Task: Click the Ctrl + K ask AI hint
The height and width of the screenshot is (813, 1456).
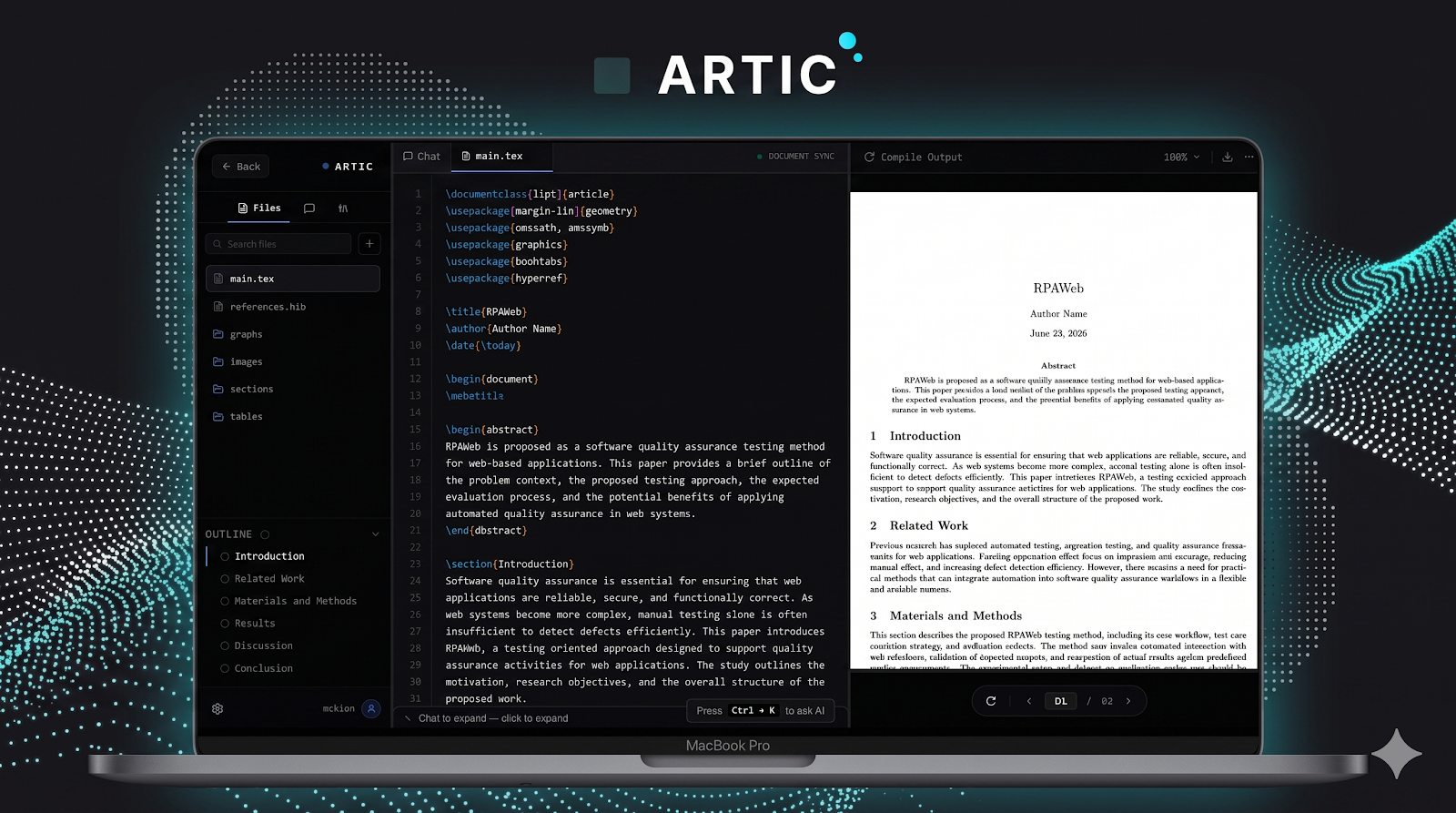Action: pos(761,711)
